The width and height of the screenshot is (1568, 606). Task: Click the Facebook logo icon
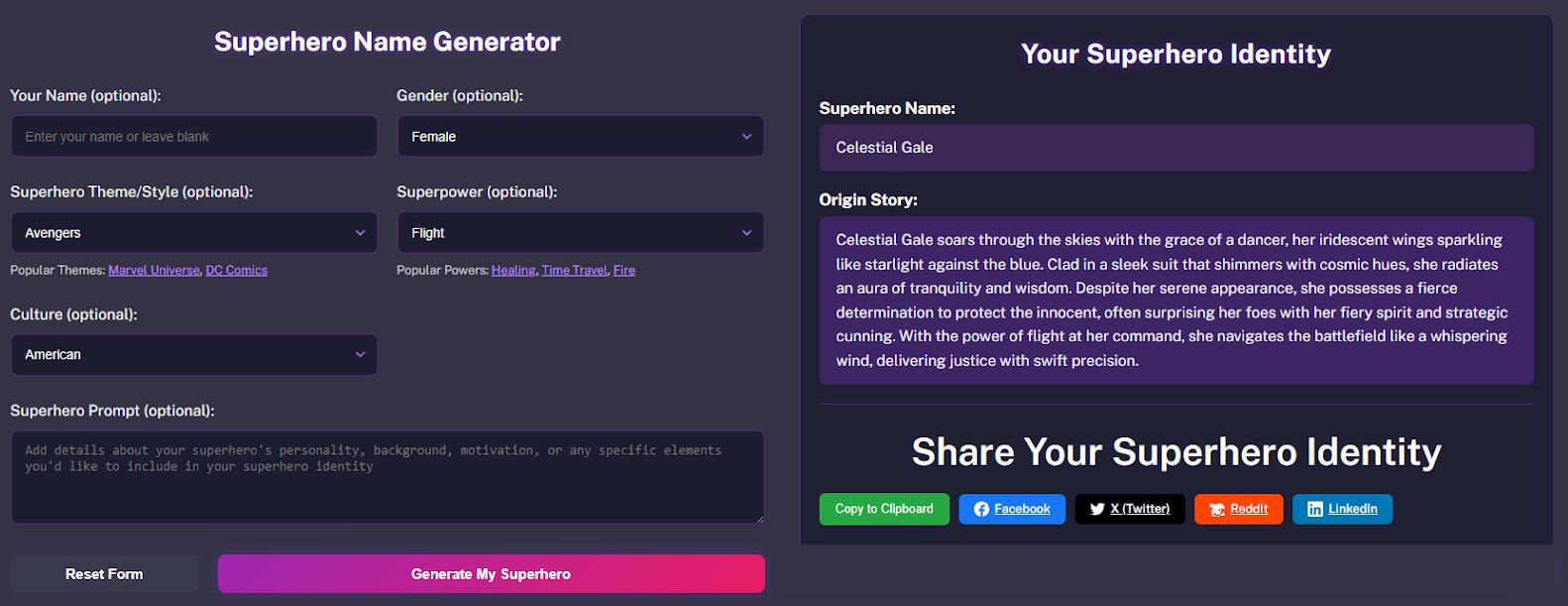click(981, 509)
